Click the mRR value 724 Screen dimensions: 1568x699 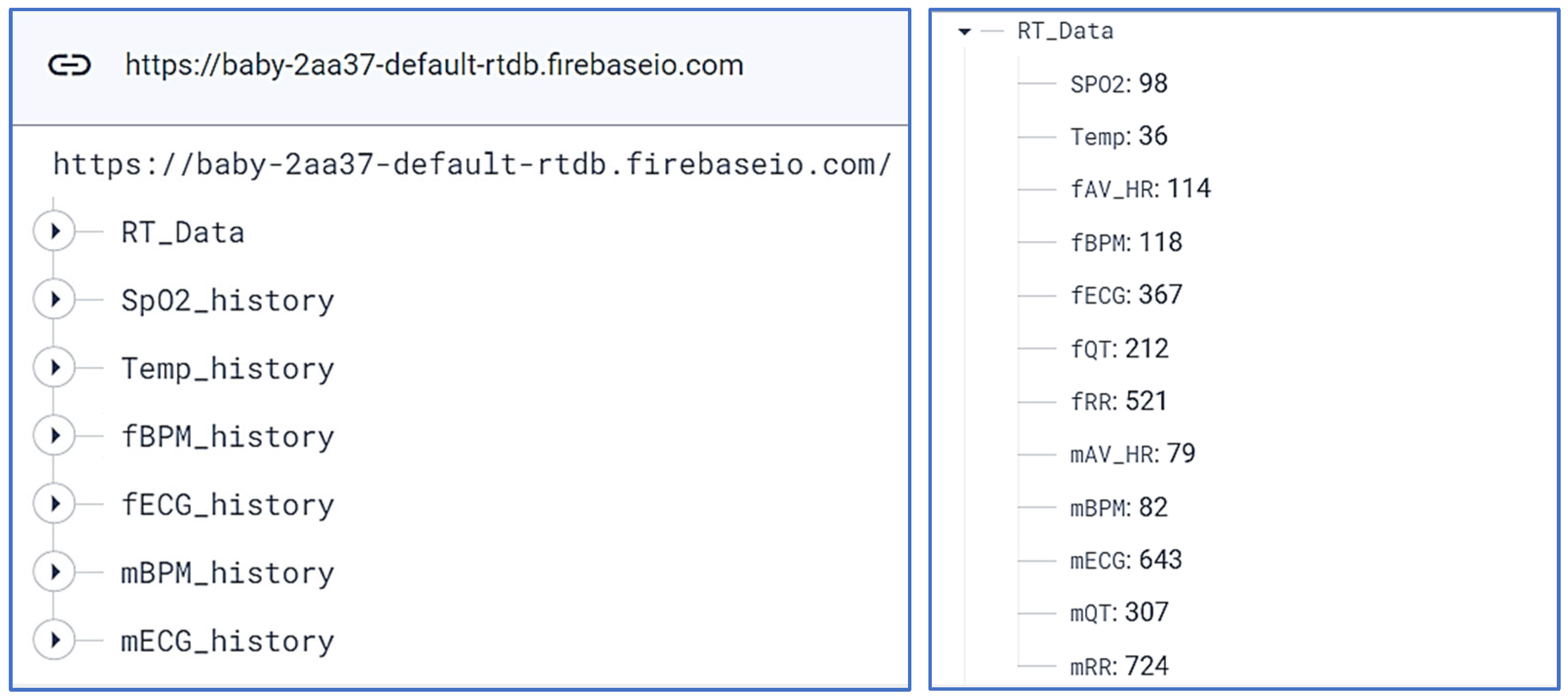pyautogui.click(x=1147, y=666)
